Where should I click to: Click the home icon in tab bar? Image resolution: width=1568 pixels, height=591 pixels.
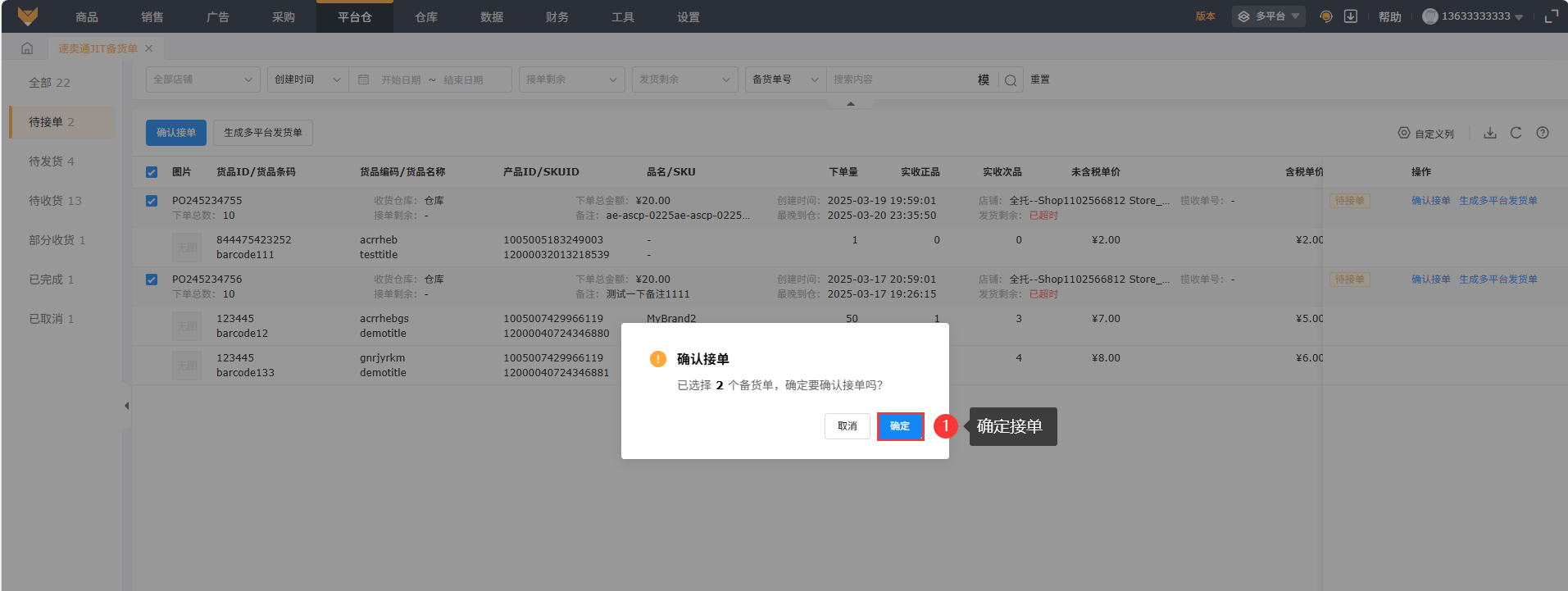pyautogui.click(x=27, y=48)
